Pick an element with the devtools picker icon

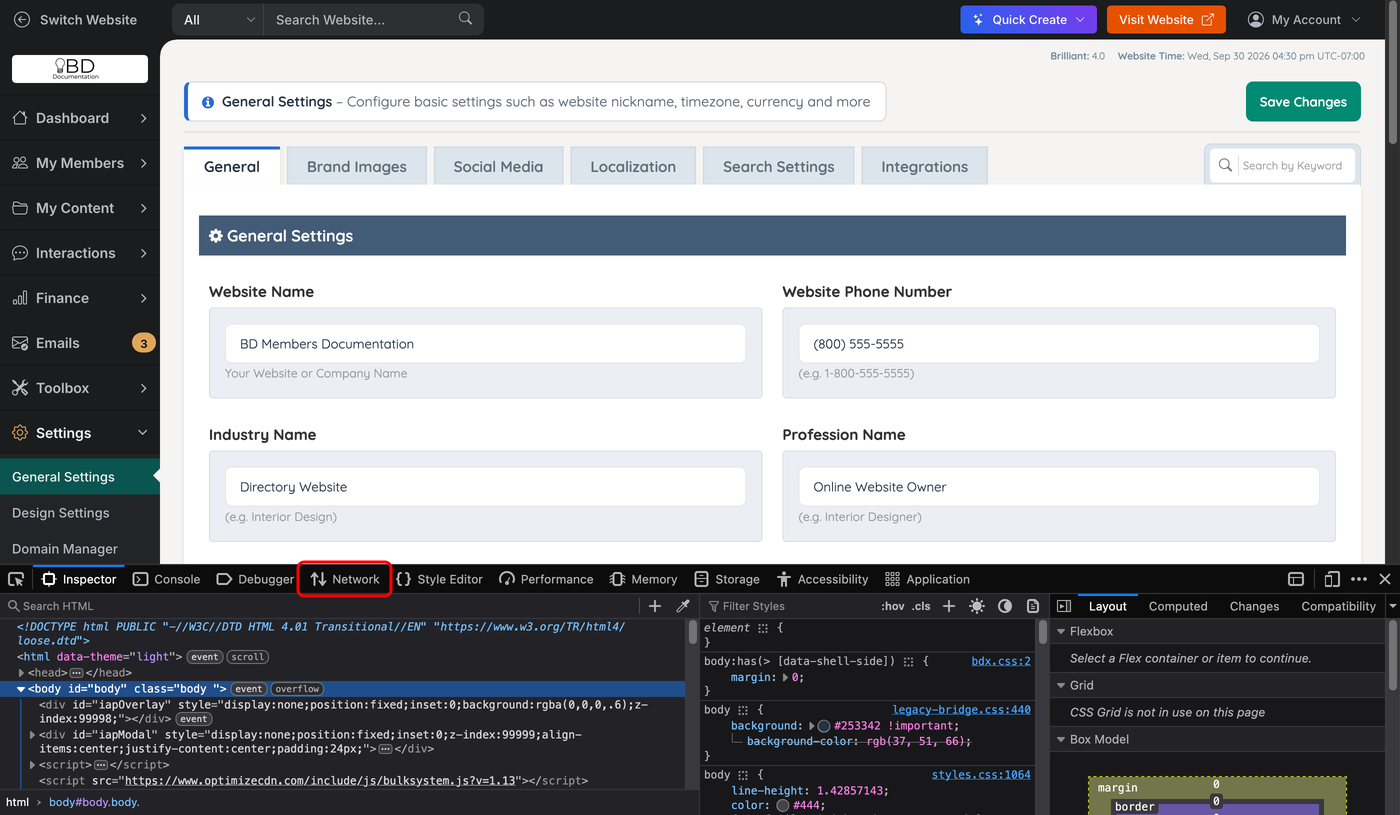coord(16,579)
